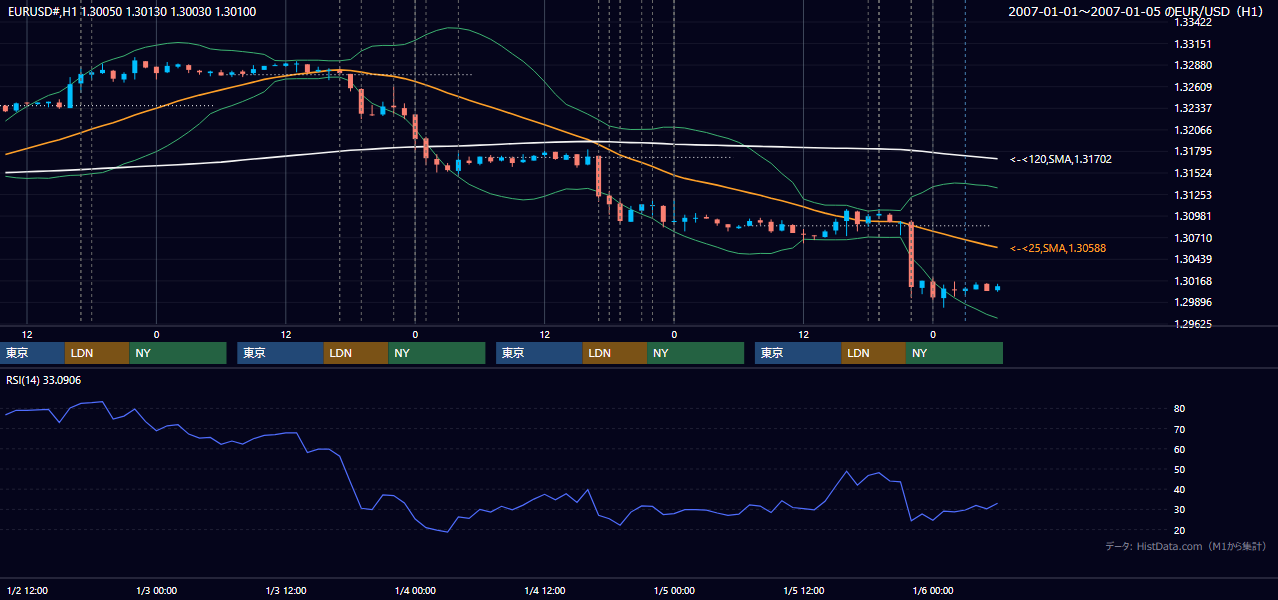Click price axis value 1.30710
This screenshot has width=1278, height=600.
click(x=1193, y=238)
